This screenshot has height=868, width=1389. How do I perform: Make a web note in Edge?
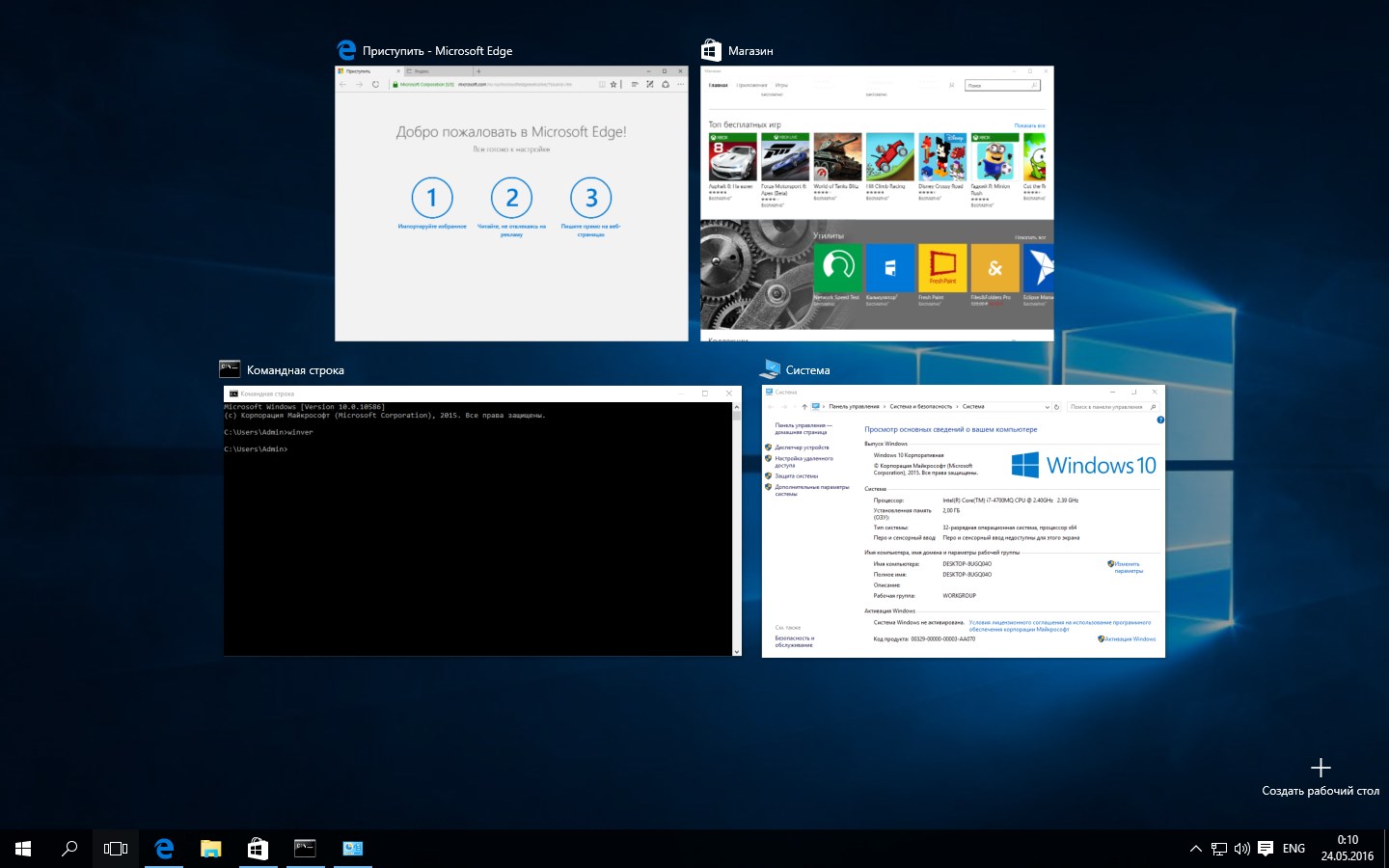[650, 84]
